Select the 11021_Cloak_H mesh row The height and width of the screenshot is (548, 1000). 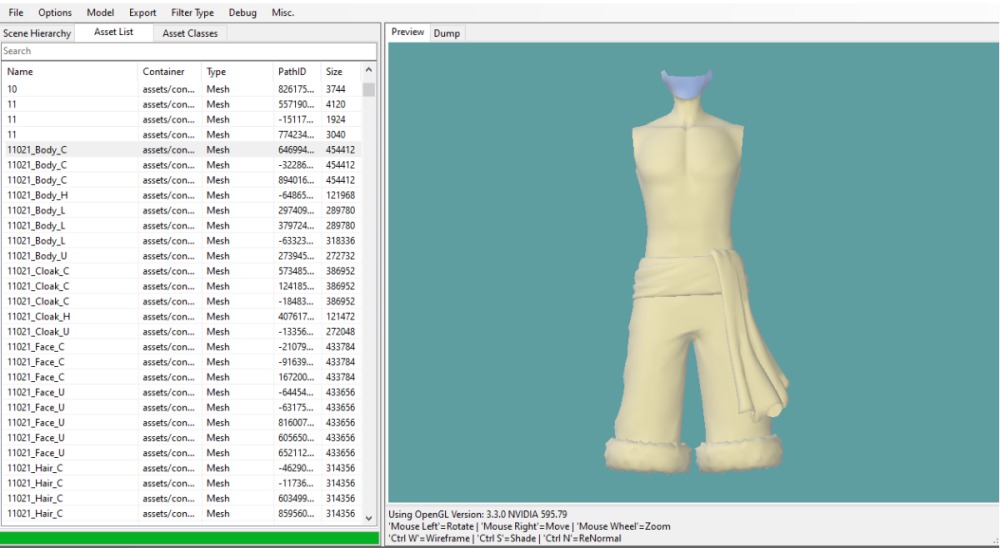(x=181, y=316)
